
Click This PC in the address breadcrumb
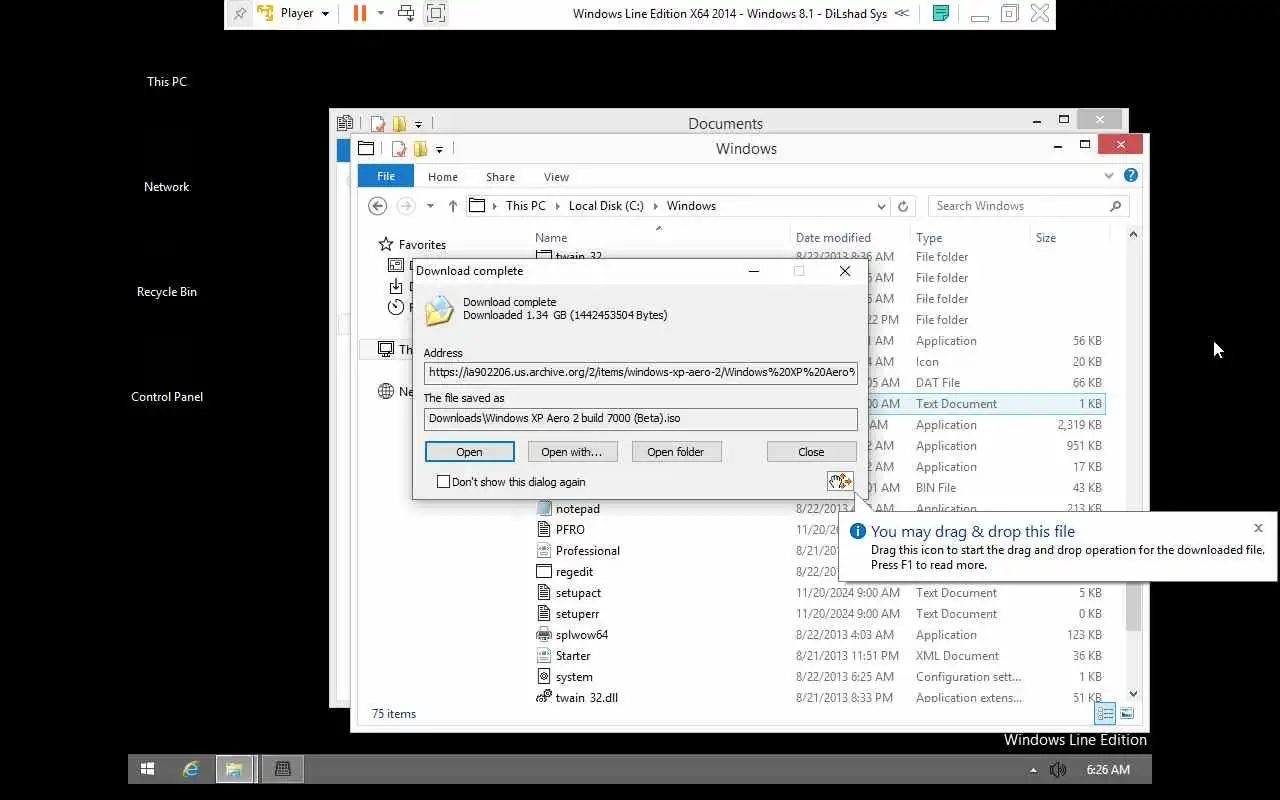[x=525, y=206]
